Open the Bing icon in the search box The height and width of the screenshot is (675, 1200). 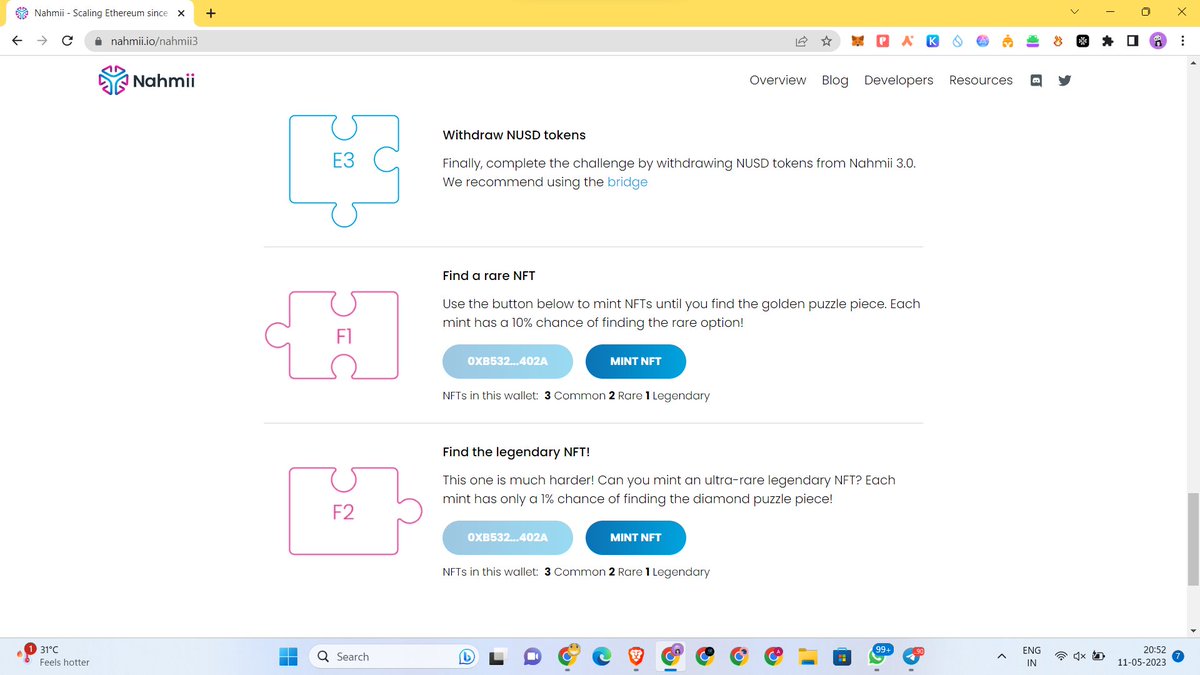tap(466, 656)
